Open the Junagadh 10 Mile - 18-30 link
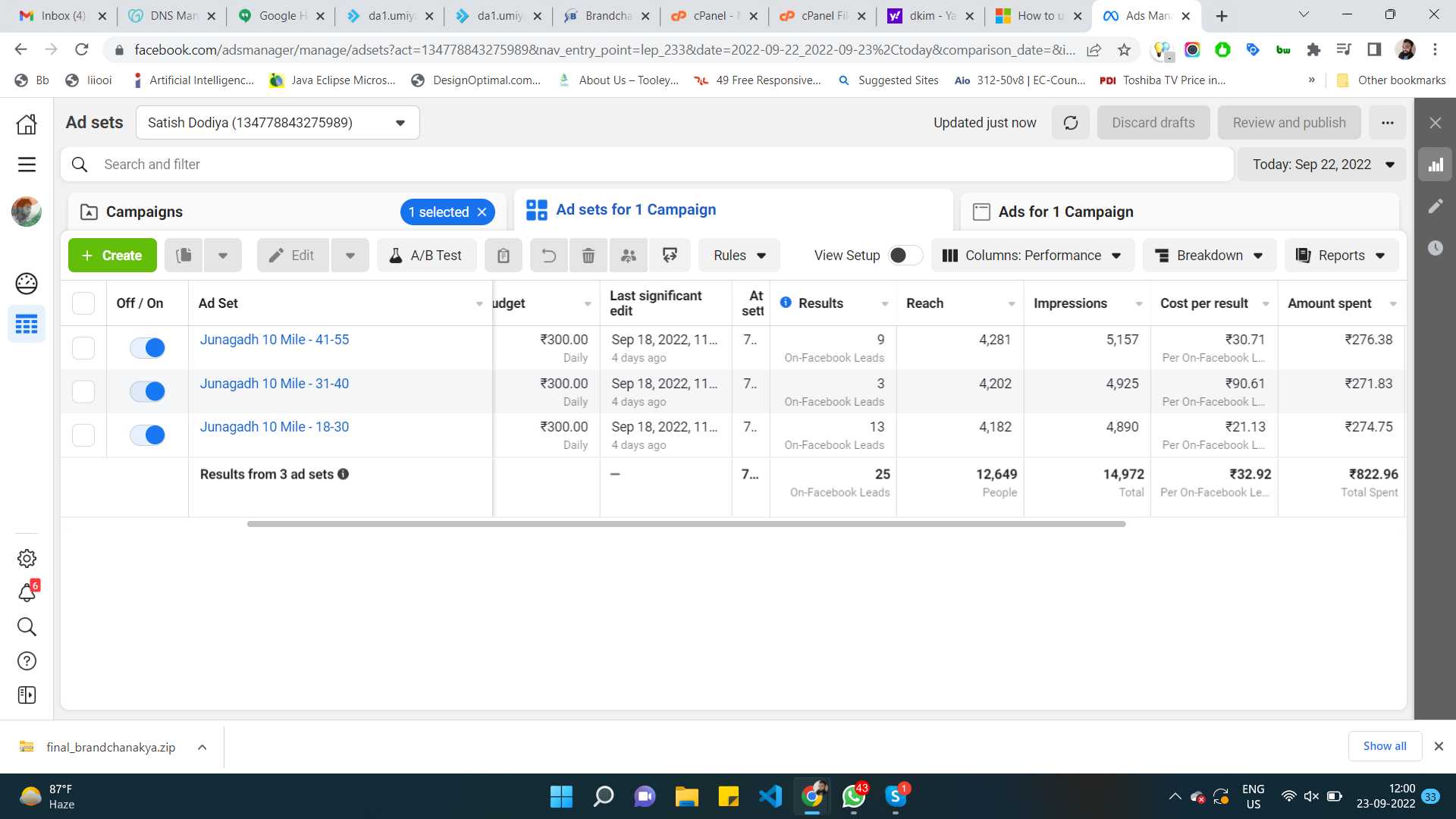 [275, 427]
